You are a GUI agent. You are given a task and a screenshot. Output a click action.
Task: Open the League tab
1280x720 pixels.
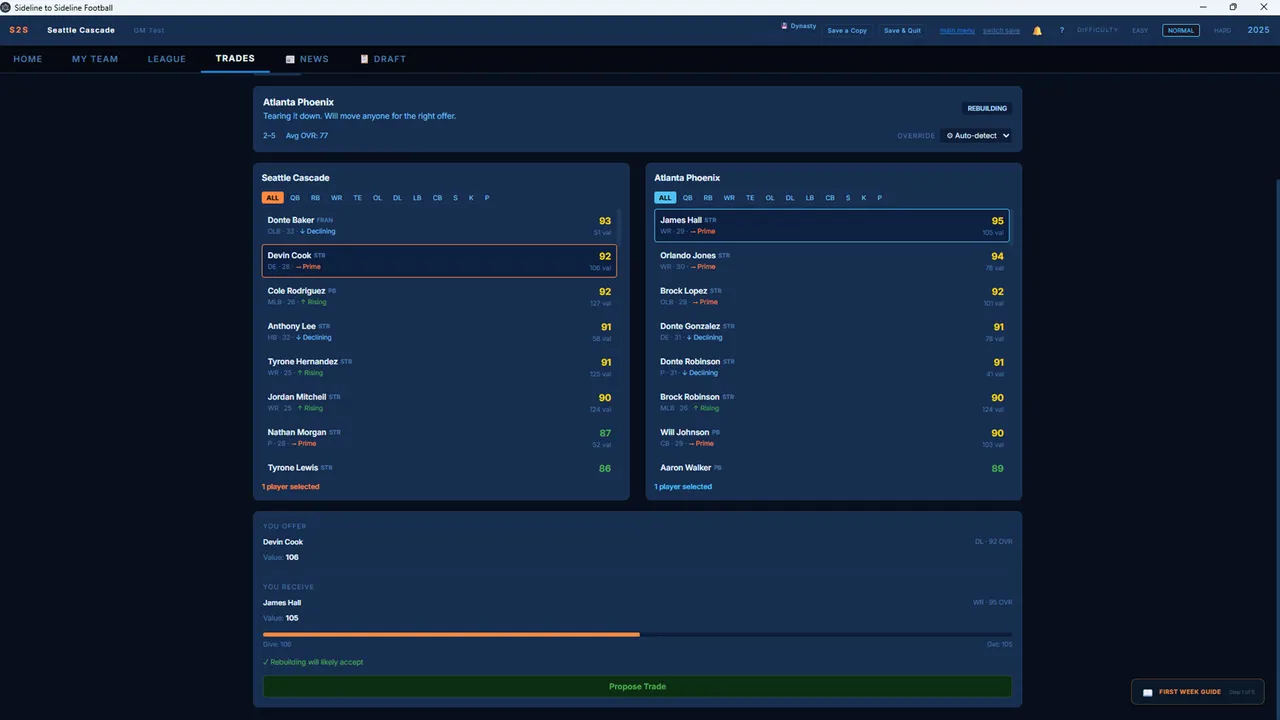pos(167,59)
